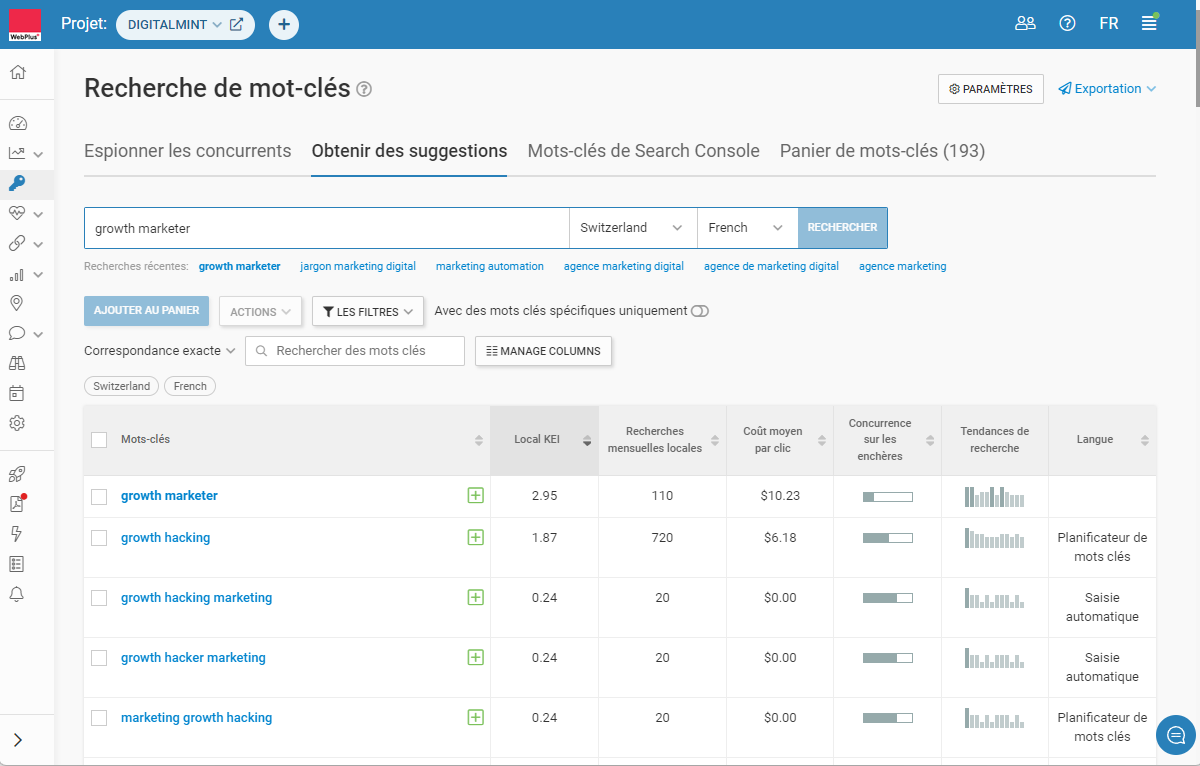Switch to 'Espionner les concurrents' tab
Viewport: 1200px width, 766px height.
click(x=188, y=151)
